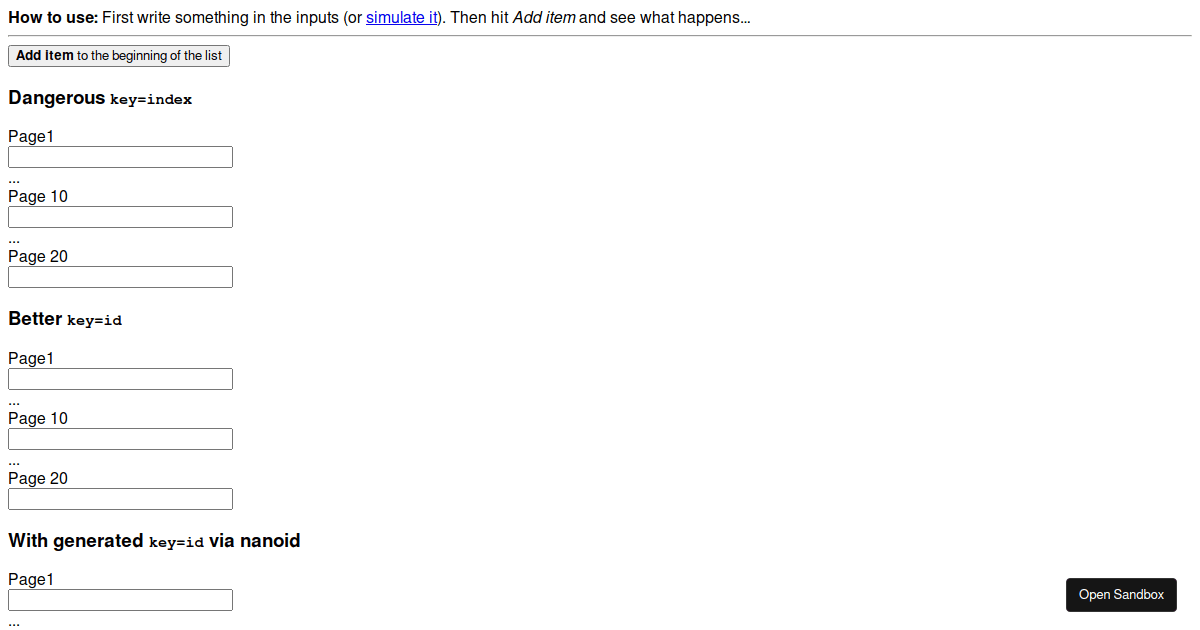Click the italic 'Add item' text in instructions
The image size is (1200, 630).
click(x=544, y=18)
